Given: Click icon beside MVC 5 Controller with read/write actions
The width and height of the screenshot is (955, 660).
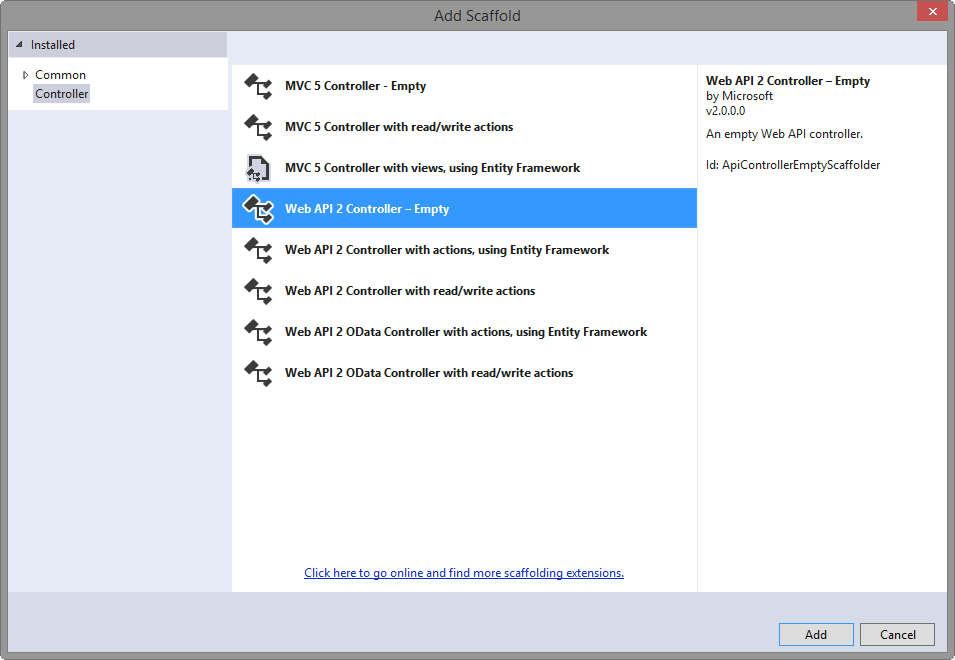Looking at the screenshot, I should click(x=258, y=127).
